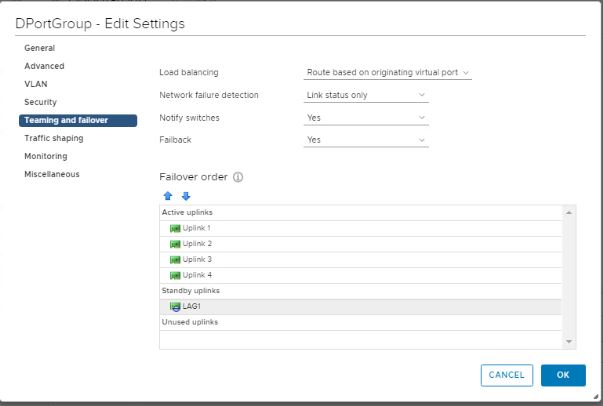Click the uplink list scrollbar down arrow
Image resolution: width=603 pixels, height=406 pixels.
pyautogui.click(x=569, y=341)
